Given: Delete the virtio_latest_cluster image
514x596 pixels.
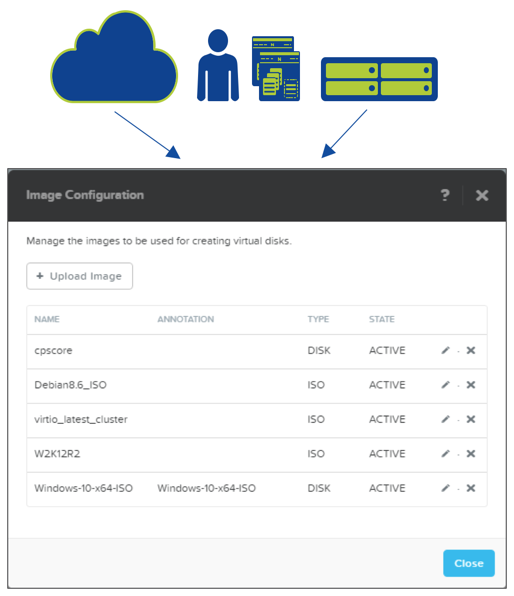Looking at the screenshot, I should point(471,419).
